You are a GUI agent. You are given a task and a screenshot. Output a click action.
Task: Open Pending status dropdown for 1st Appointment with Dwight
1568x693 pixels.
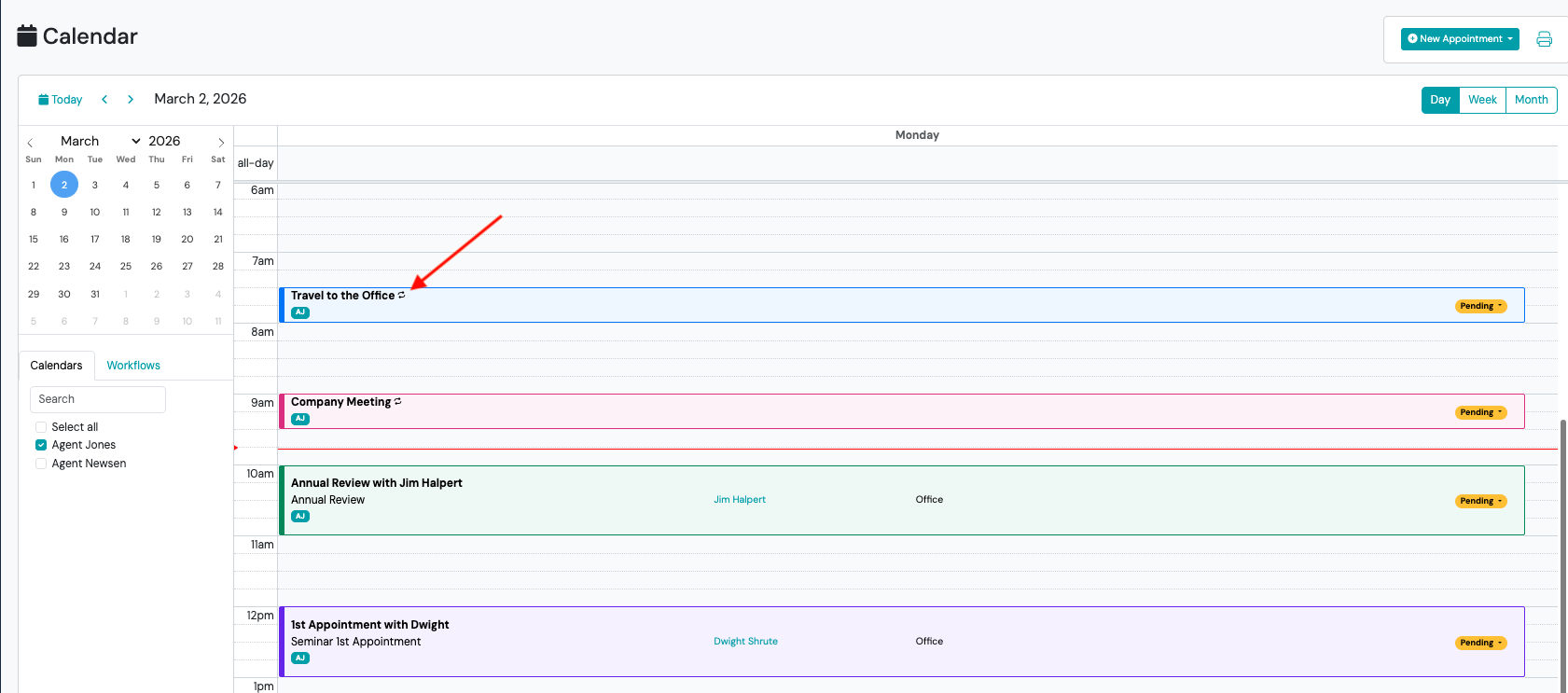pos(1480,643)
